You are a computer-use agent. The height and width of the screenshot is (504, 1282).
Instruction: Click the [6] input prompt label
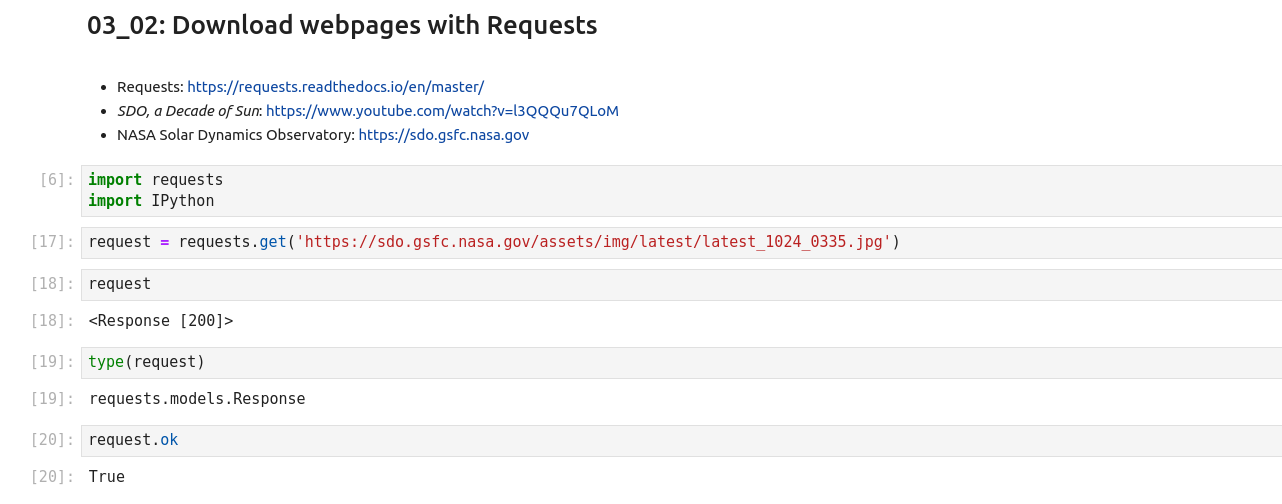56,180
